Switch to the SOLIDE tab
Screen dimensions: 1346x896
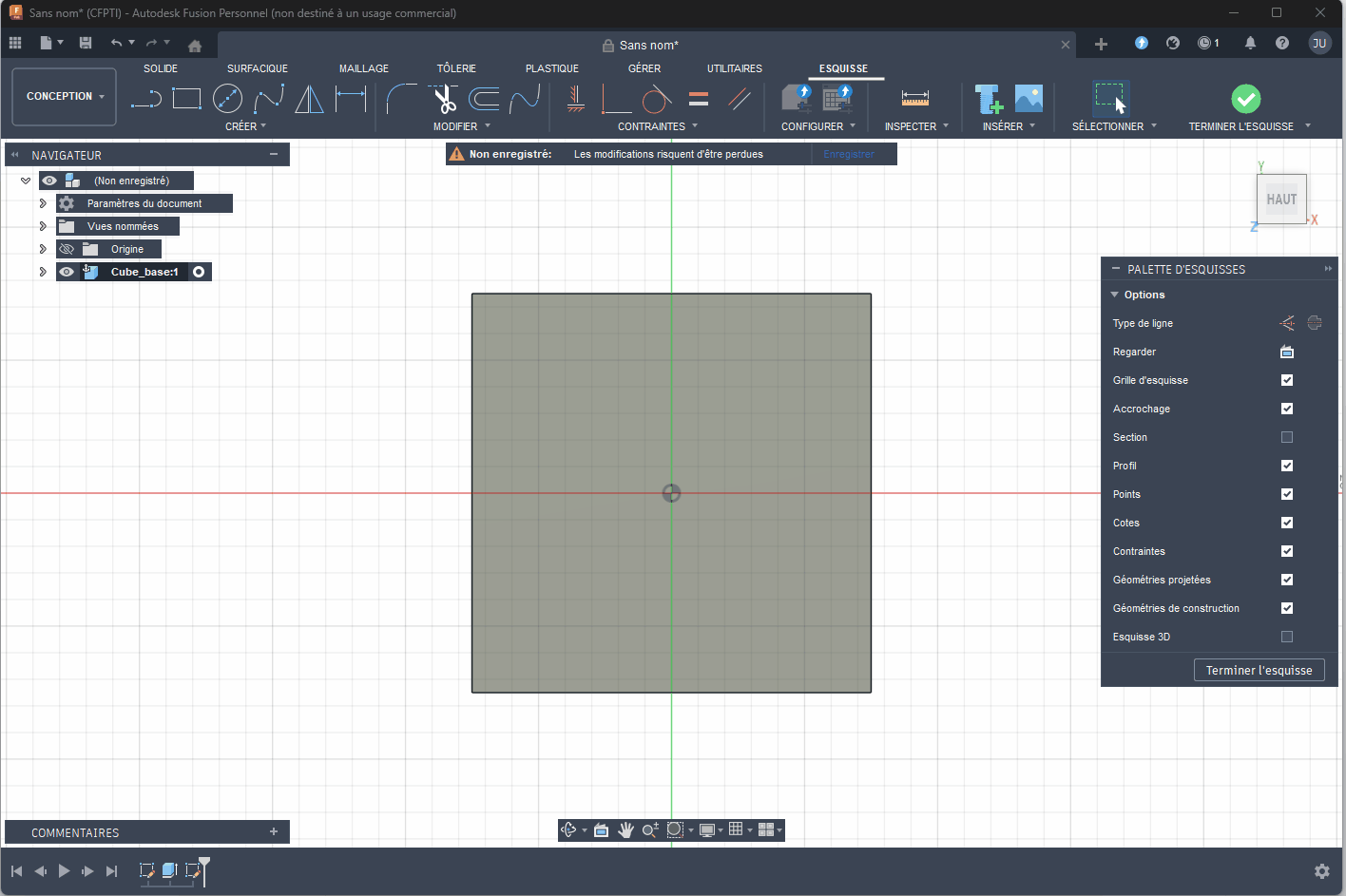coord(161,67)
